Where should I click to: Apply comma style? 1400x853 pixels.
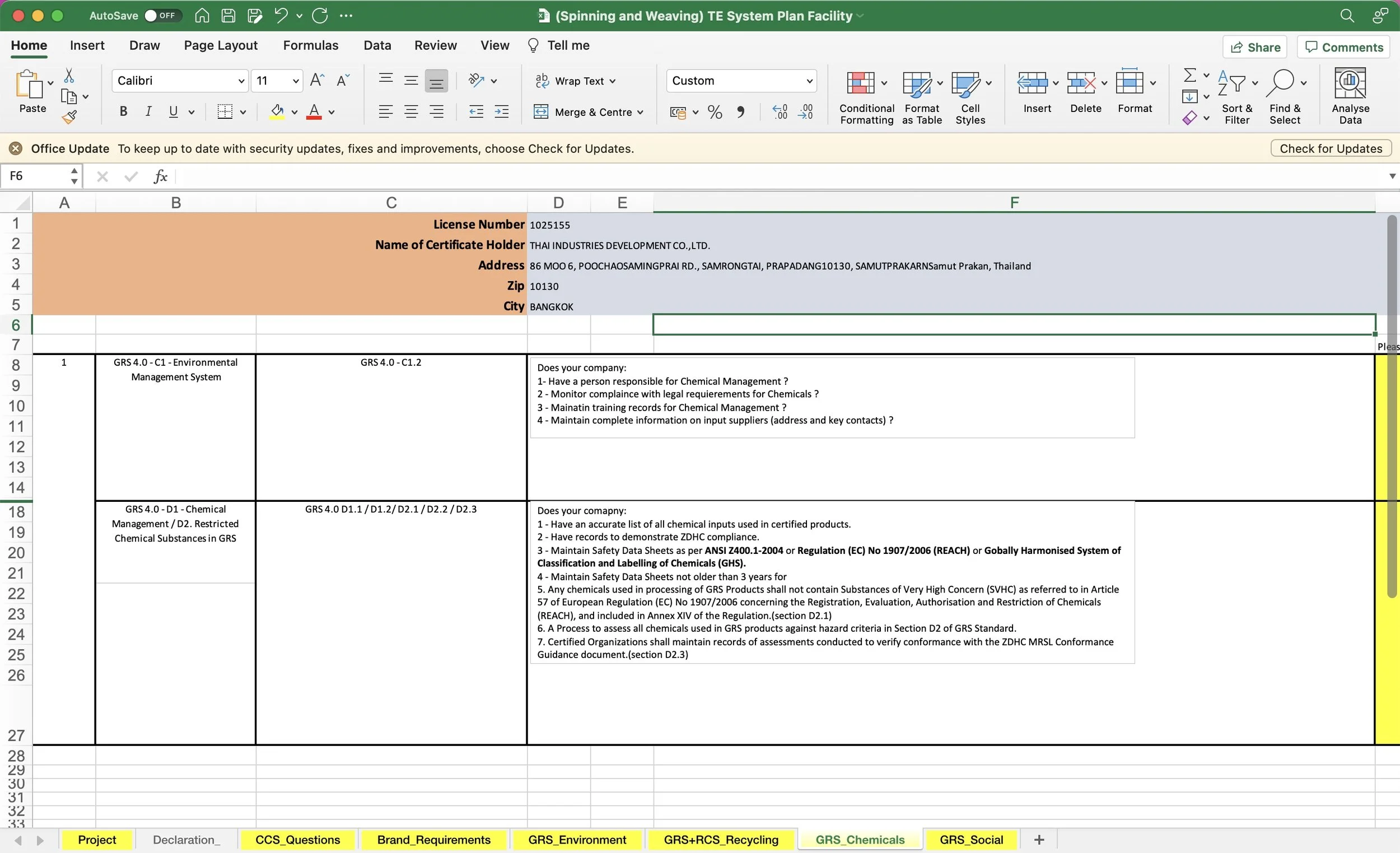tap(740, 112)
